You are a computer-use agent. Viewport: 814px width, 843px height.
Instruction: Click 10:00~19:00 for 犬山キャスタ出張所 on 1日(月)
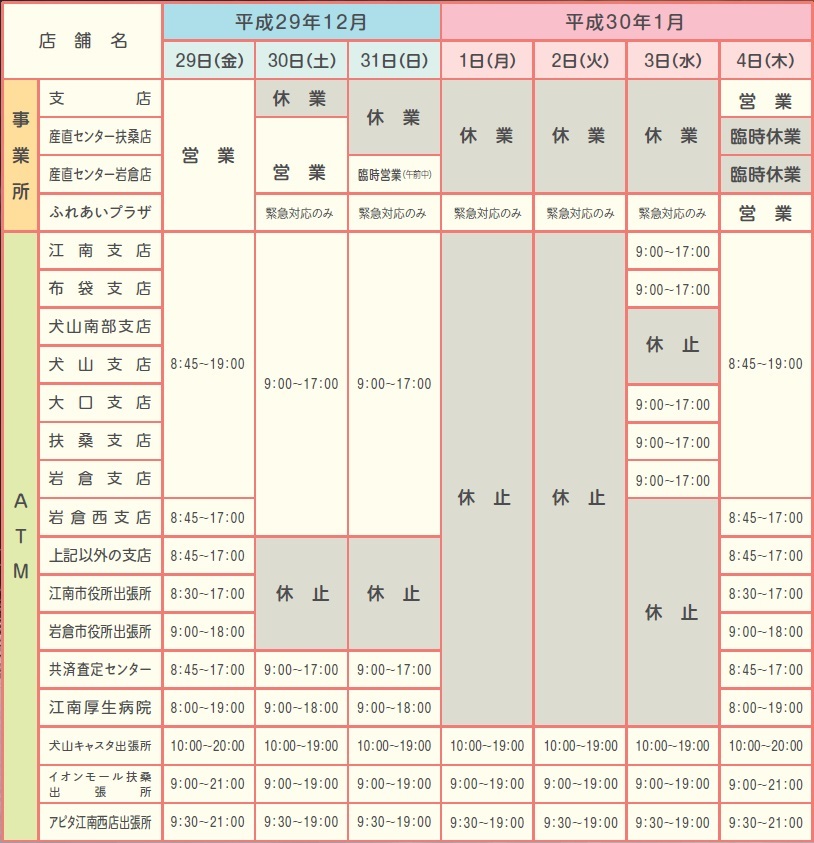487,746
